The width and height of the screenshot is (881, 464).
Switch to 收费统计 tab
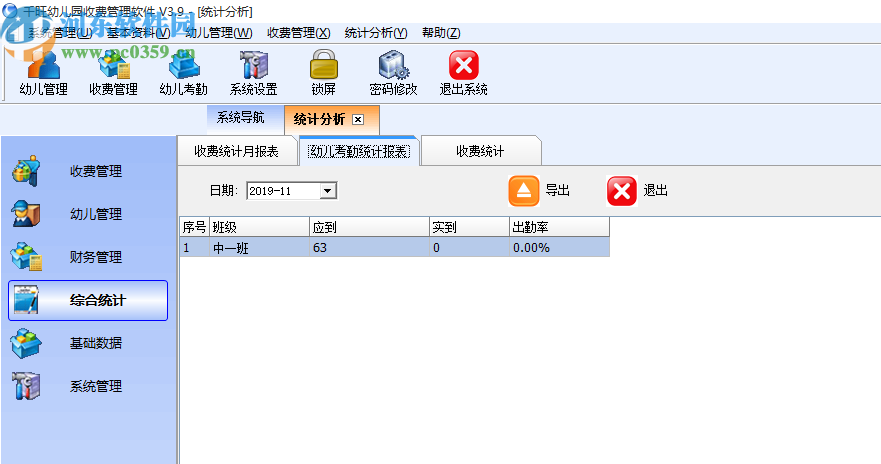point(480,151)
